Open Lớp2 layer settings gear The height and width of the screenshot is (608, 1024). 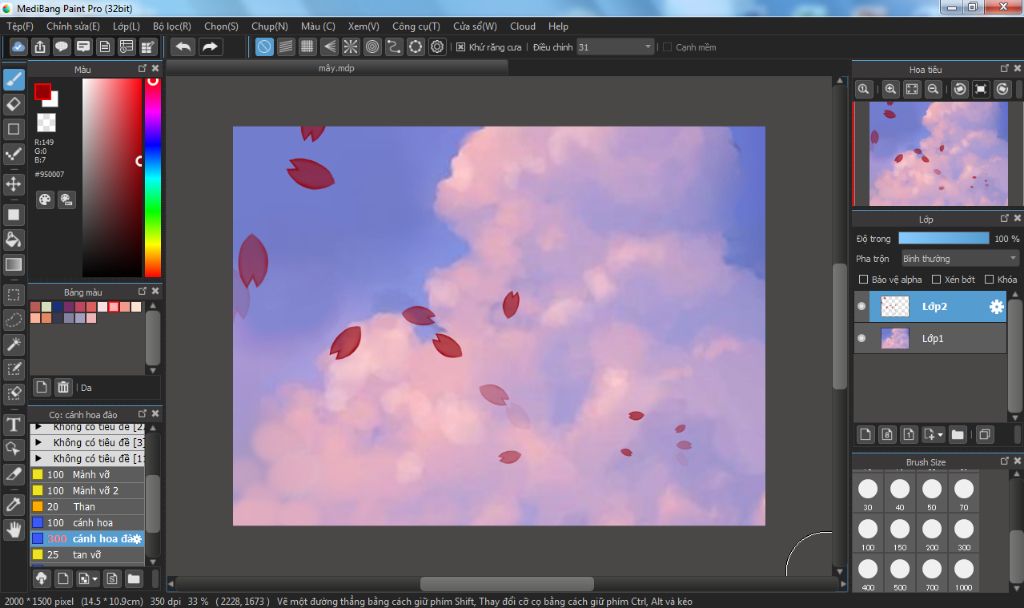tap(996, 307)
